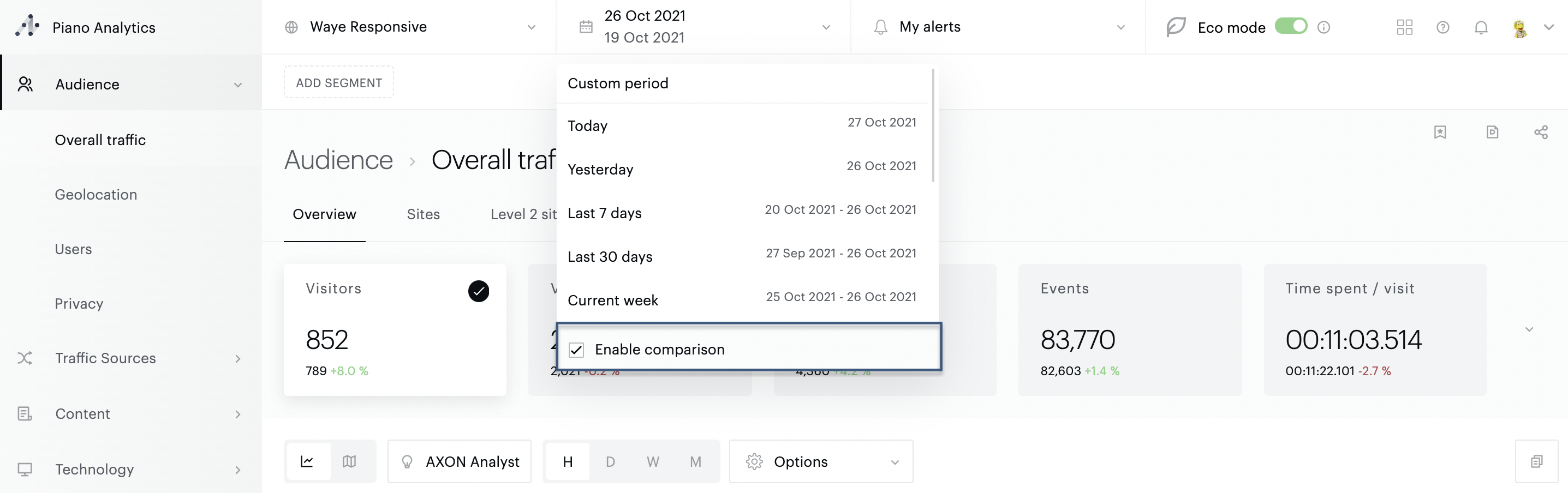Open the help question mark icon
The width and height of the screenshot is (1568, 493).
coord(1442,27)
